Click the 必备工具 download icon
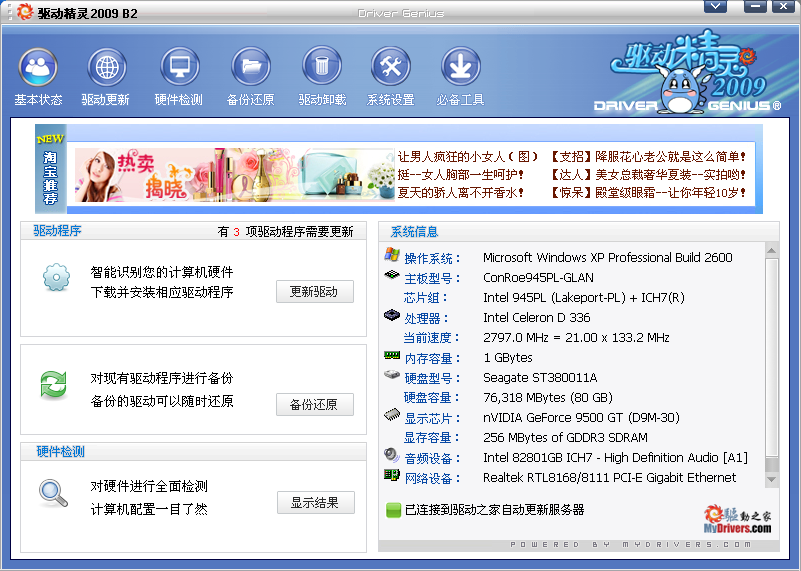The width and height of the screenshot is (801, 571). coord(460,68)
